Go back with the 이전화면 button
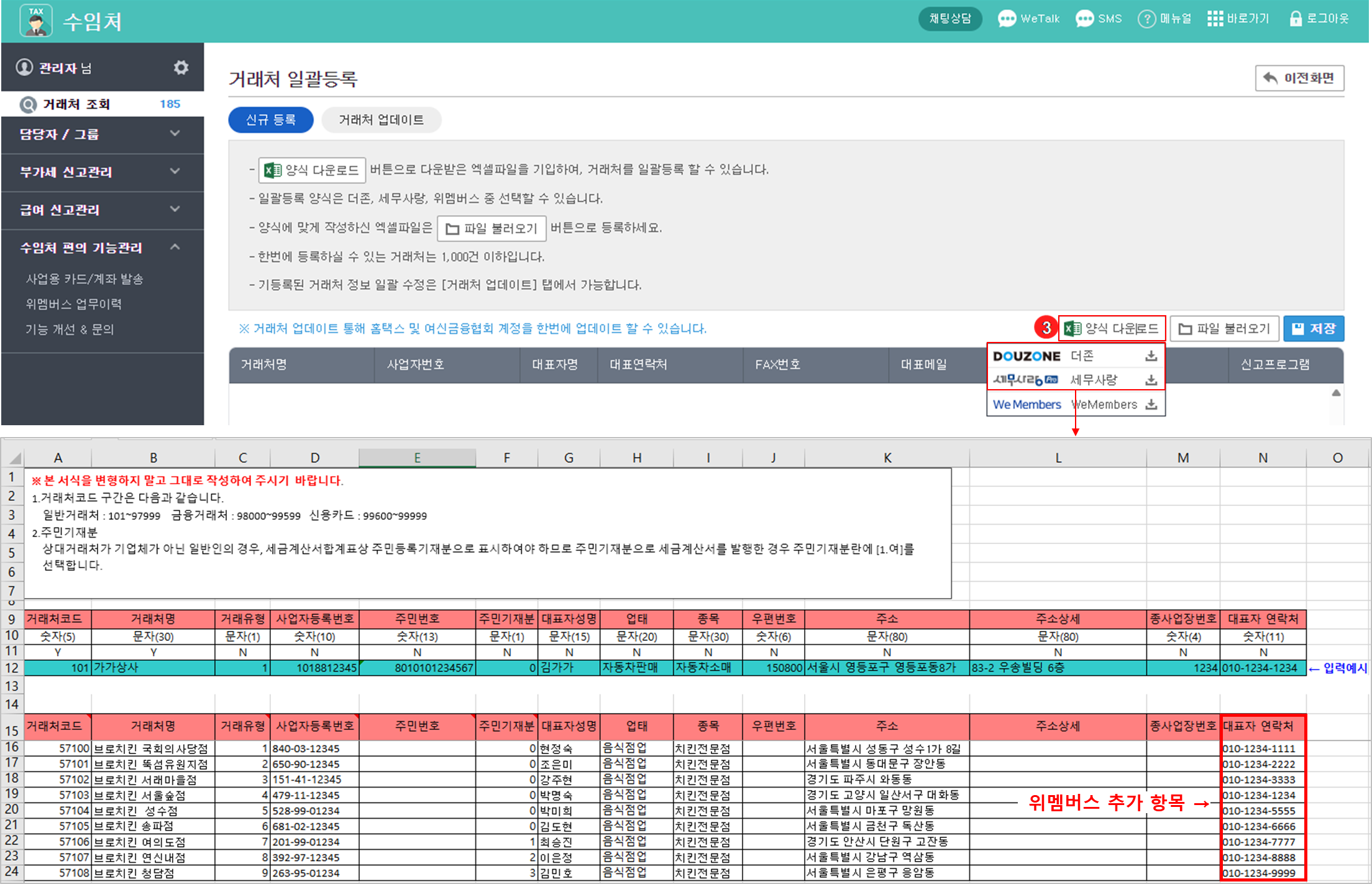This screenshot has height=884, width=1372. pyautogui.click(x=1299, y=78)
